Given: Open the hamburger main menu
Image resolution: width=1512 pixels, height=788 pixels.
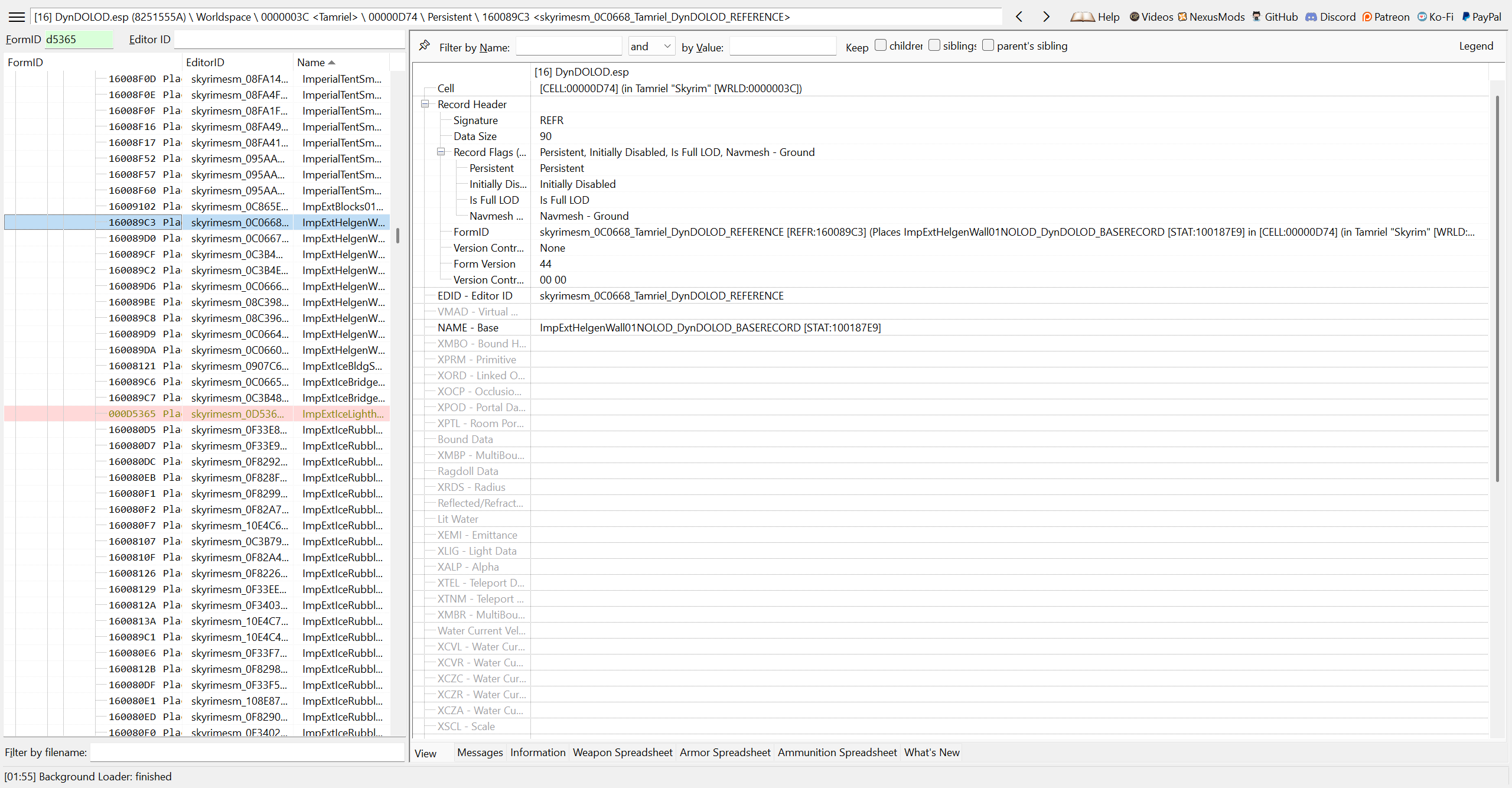Looking at the screenshot, I should [17, 17].
